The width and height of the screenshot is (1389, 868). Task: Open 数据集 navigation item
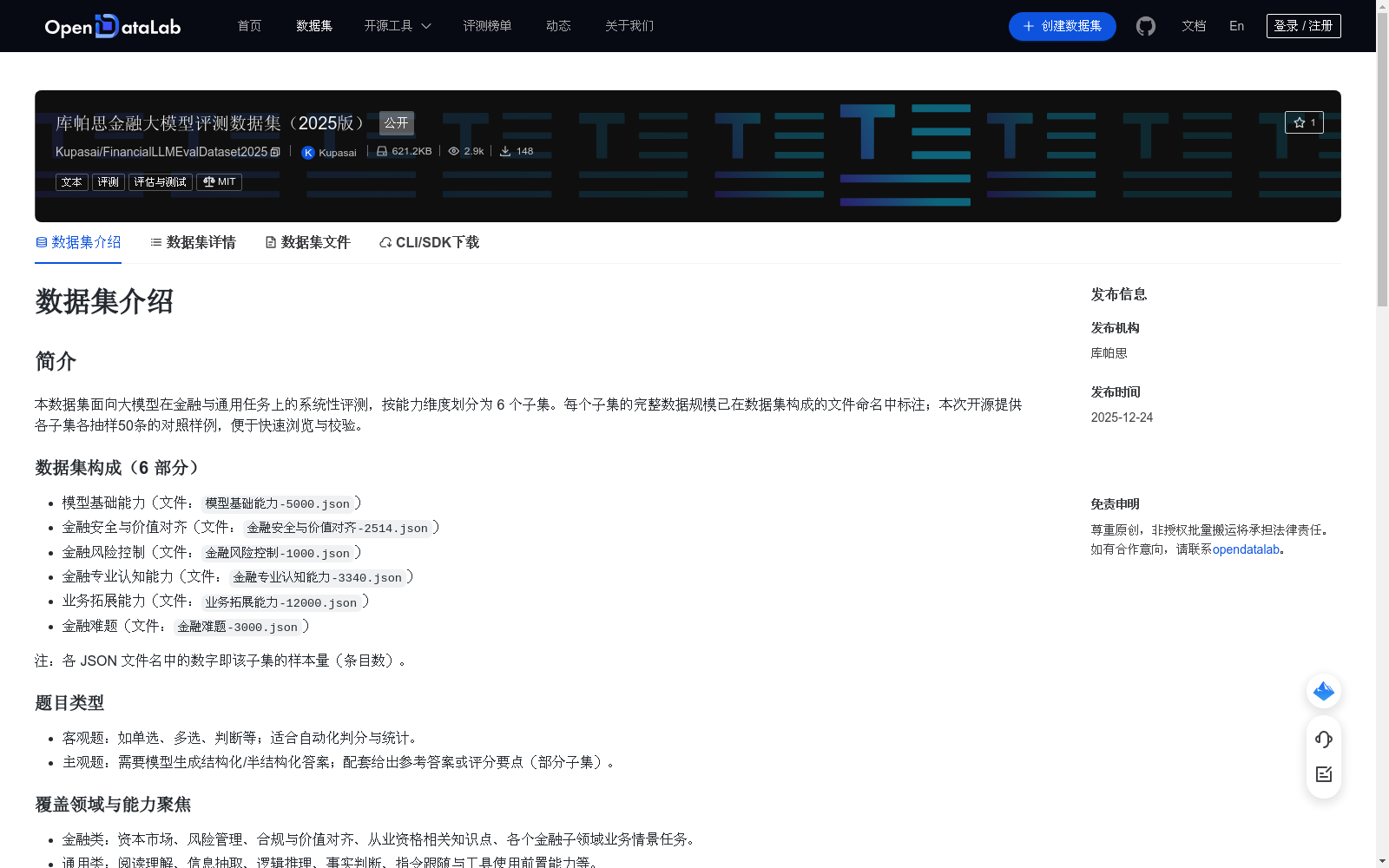pyautogui.click(x=314, y=26)
